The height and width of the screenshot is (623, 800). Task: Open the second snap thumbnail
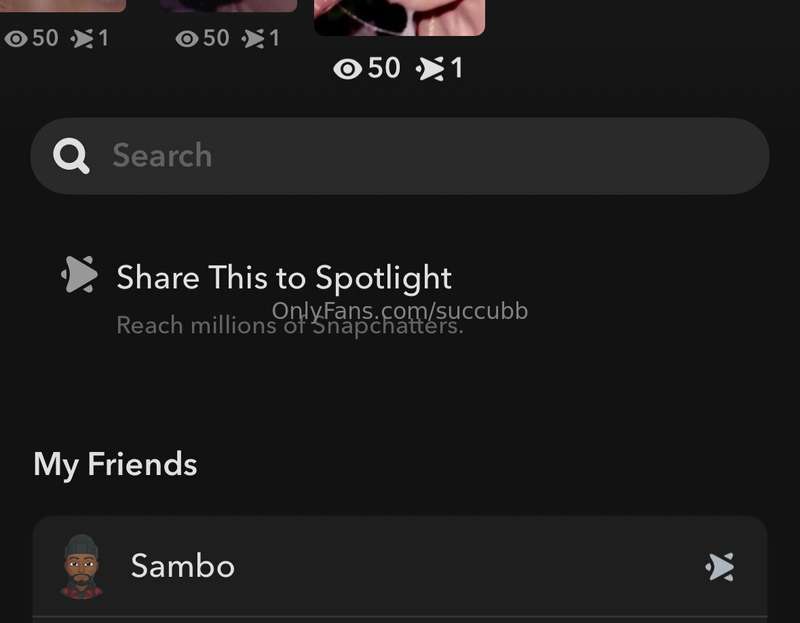[229, 6]
